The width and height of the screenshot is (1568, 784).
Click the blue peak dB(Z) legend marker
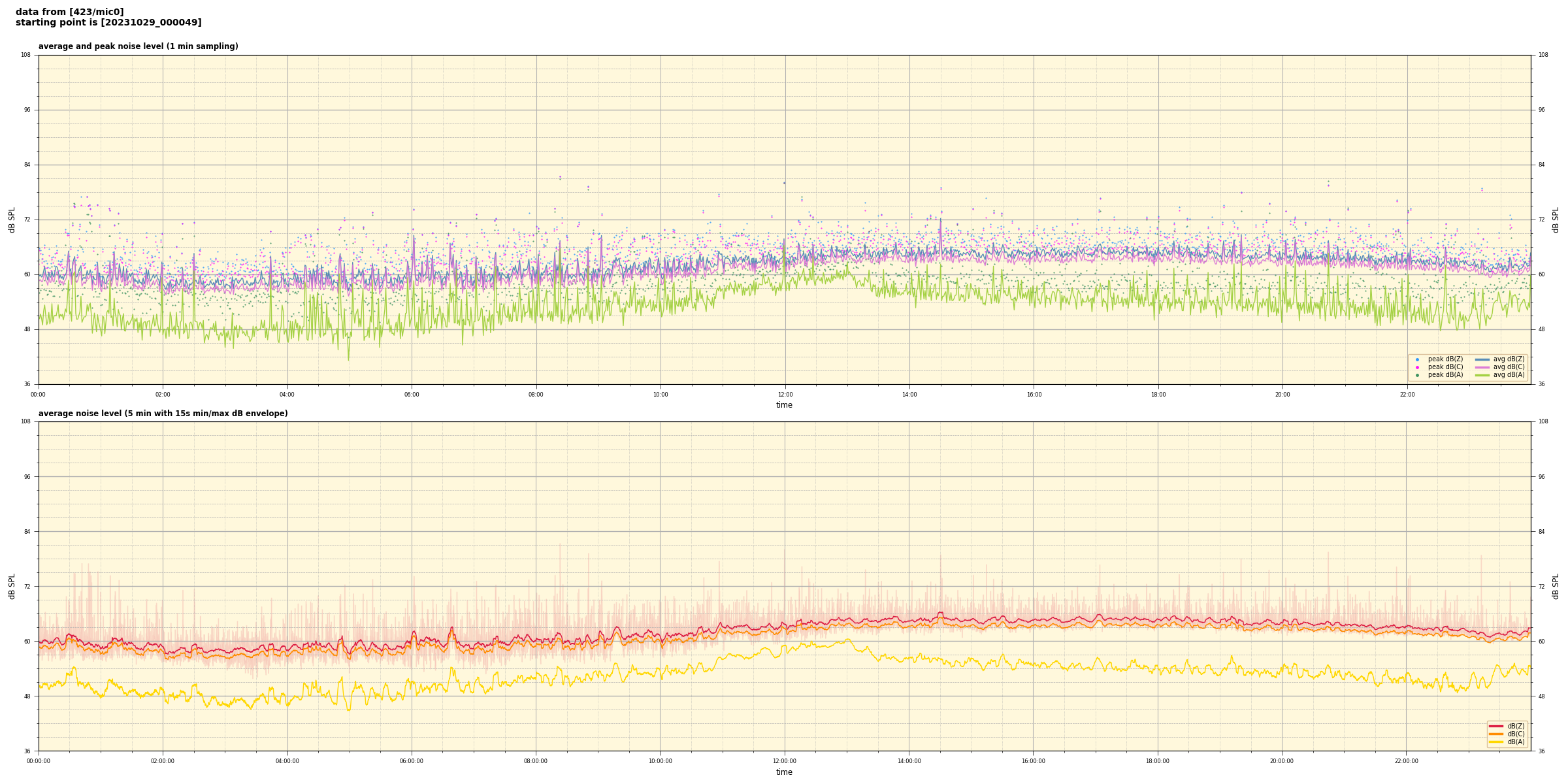pyautogui.click(x=1417, y=359)
